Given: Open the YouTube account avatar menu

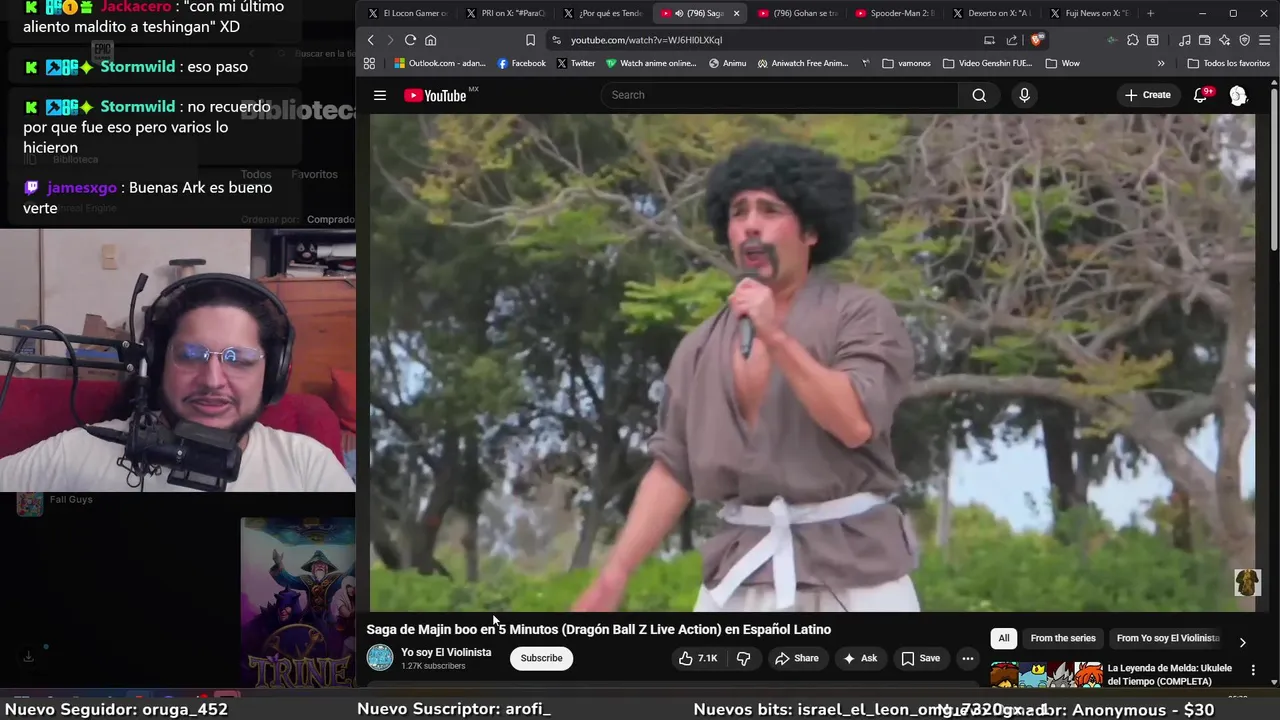Looking at the screenshot, I should point(1238,95).
